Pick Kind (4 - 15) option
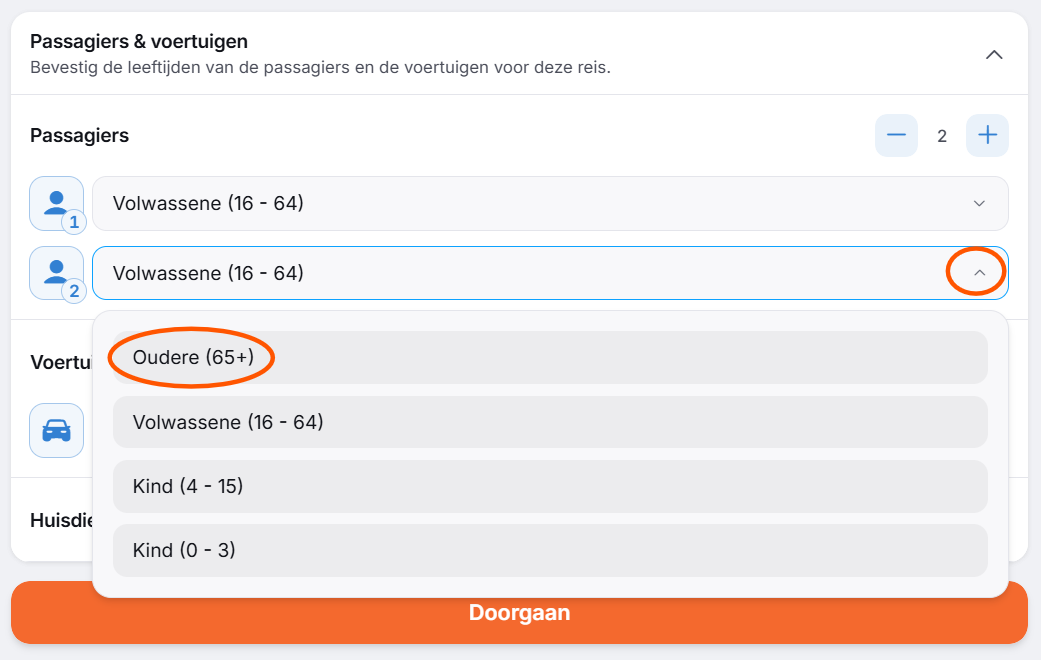The image size is (1041, 660). (550, 486)
